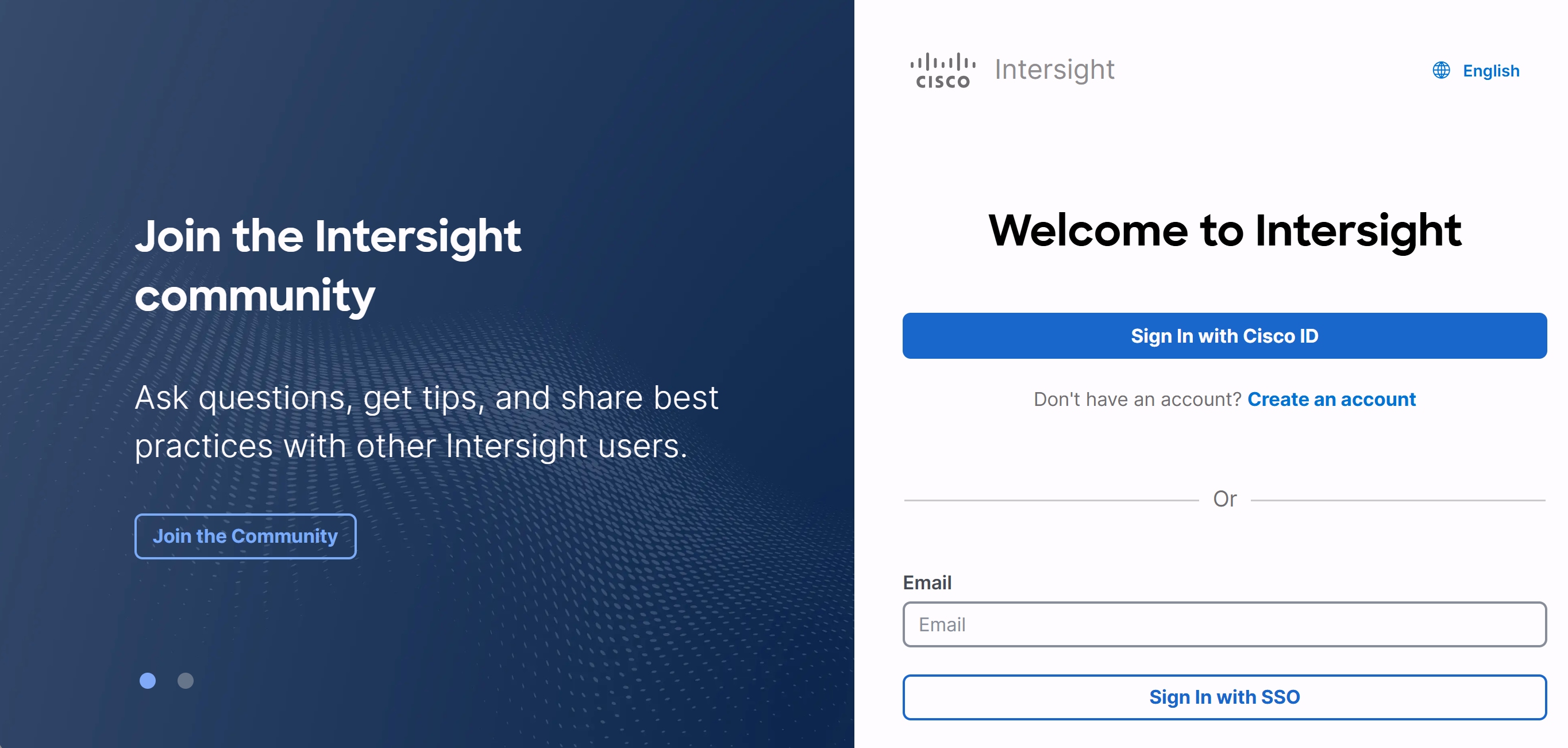The image size is (1568, 748).
Task: Click Join the Community
Action: (245, 536)
